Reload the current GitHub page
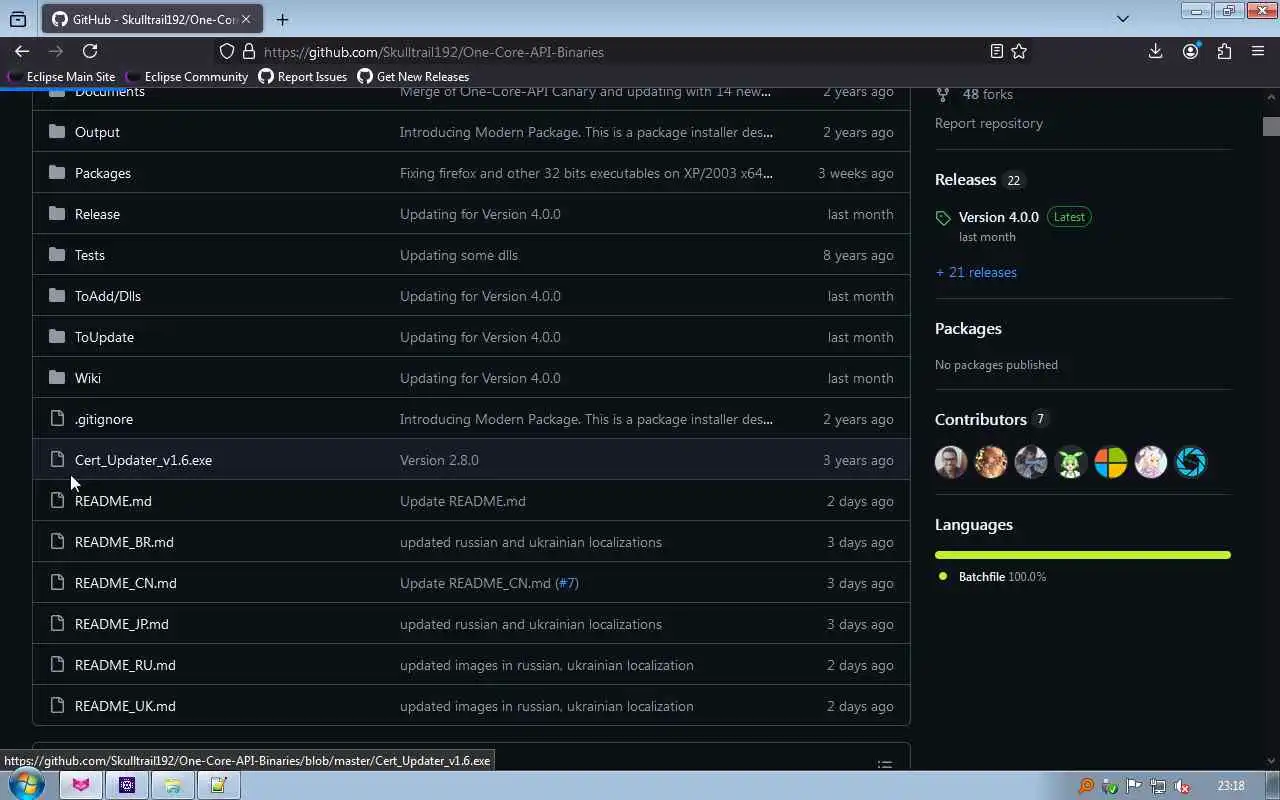This screenshot has height=800, width=1280. coord(90,51)
